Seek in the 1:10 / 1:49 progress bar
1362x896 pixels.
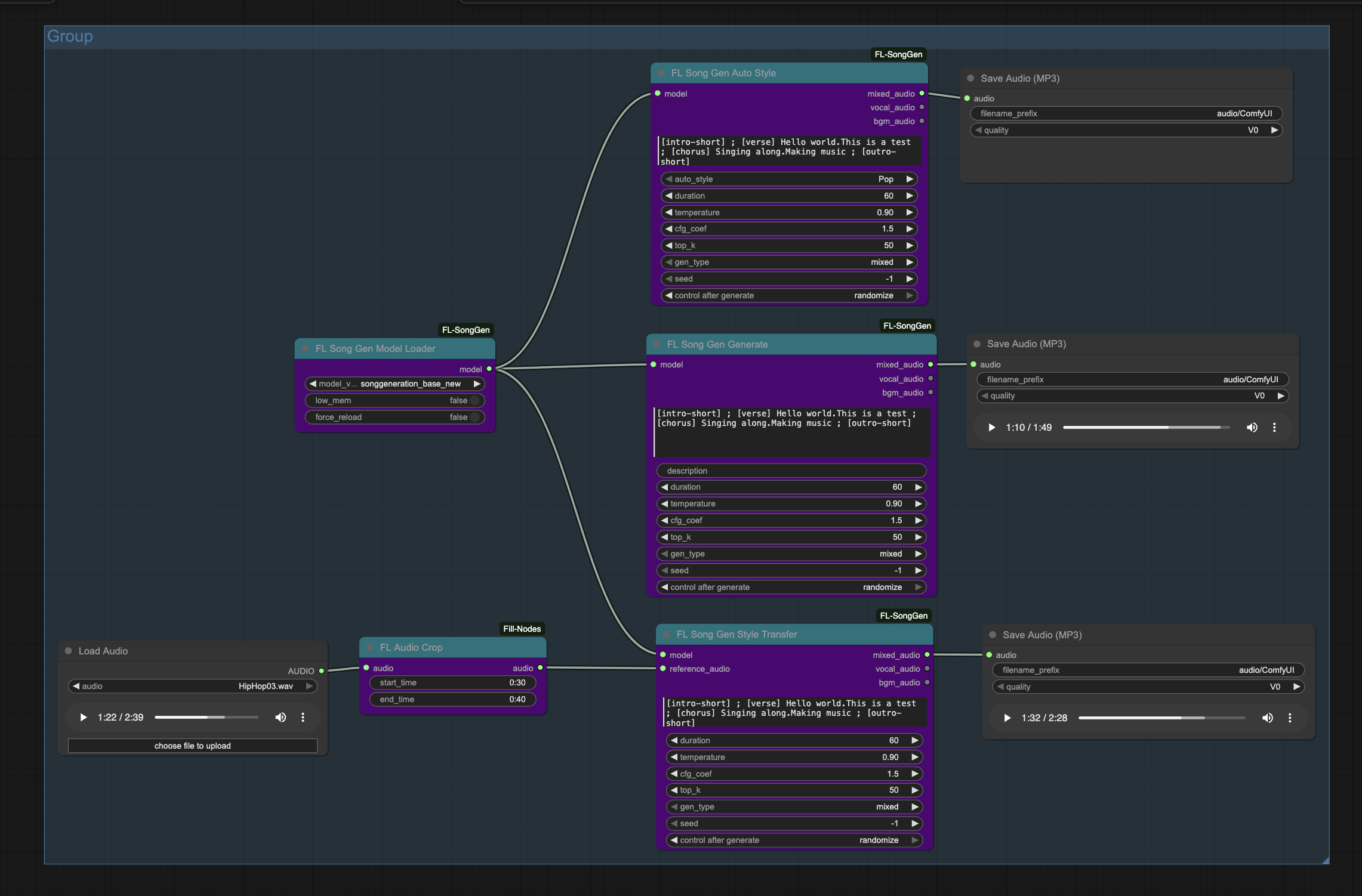click(1146, 427)
